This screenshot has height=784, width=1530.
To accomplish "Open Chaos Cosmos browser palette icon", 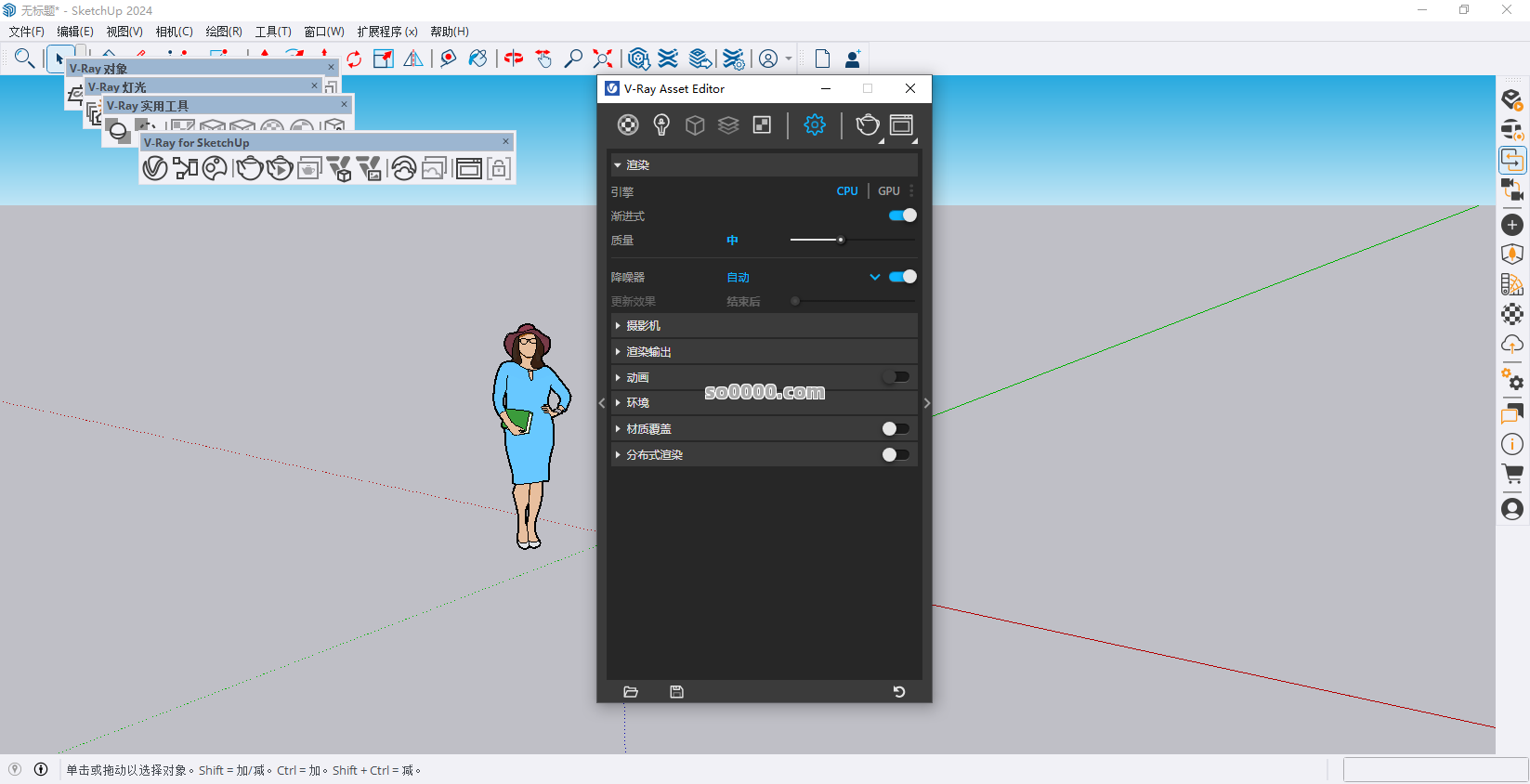I will tap(215, 168).
